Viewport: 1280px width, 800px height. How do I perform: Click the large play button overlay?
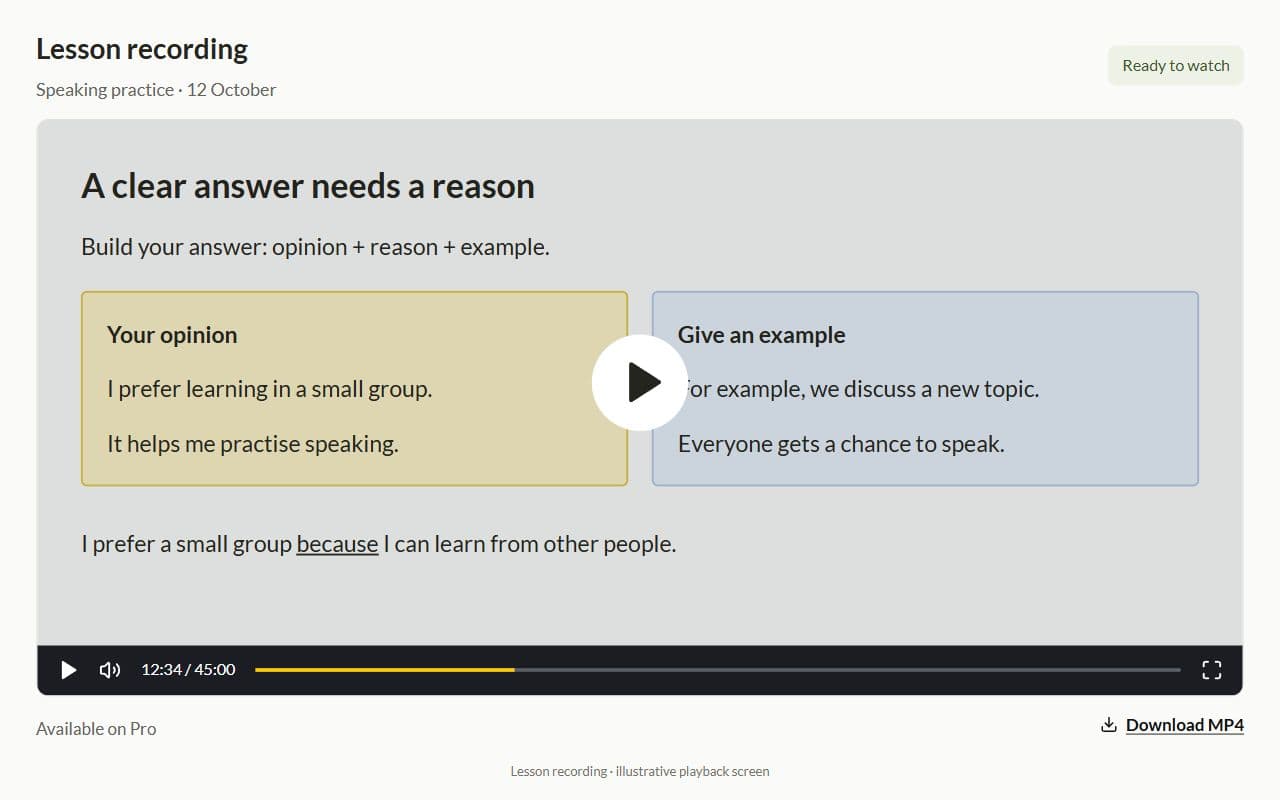pos(640,382)
